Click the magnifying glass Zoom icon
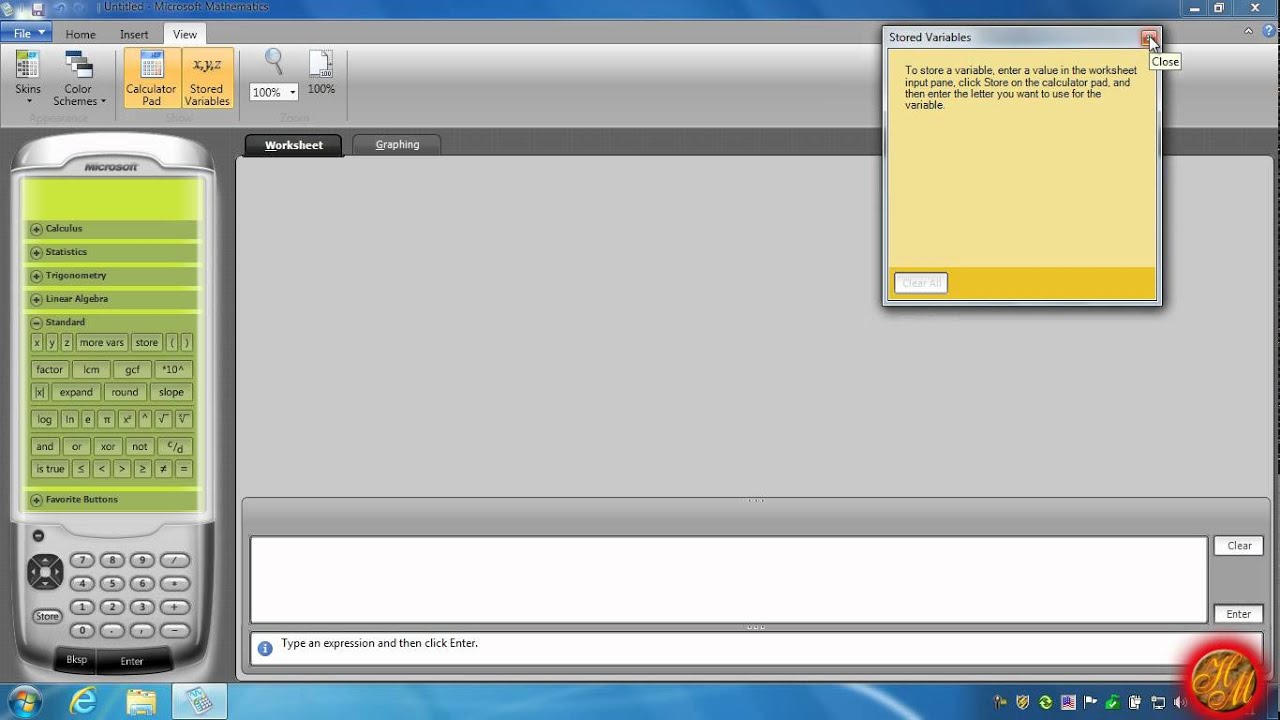 point(274,63)
